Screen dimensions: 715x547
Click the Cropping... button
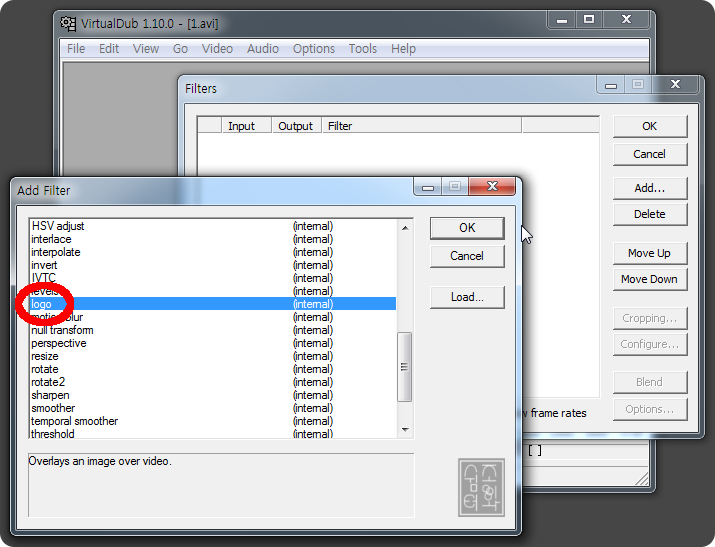(x=650, y=318)
